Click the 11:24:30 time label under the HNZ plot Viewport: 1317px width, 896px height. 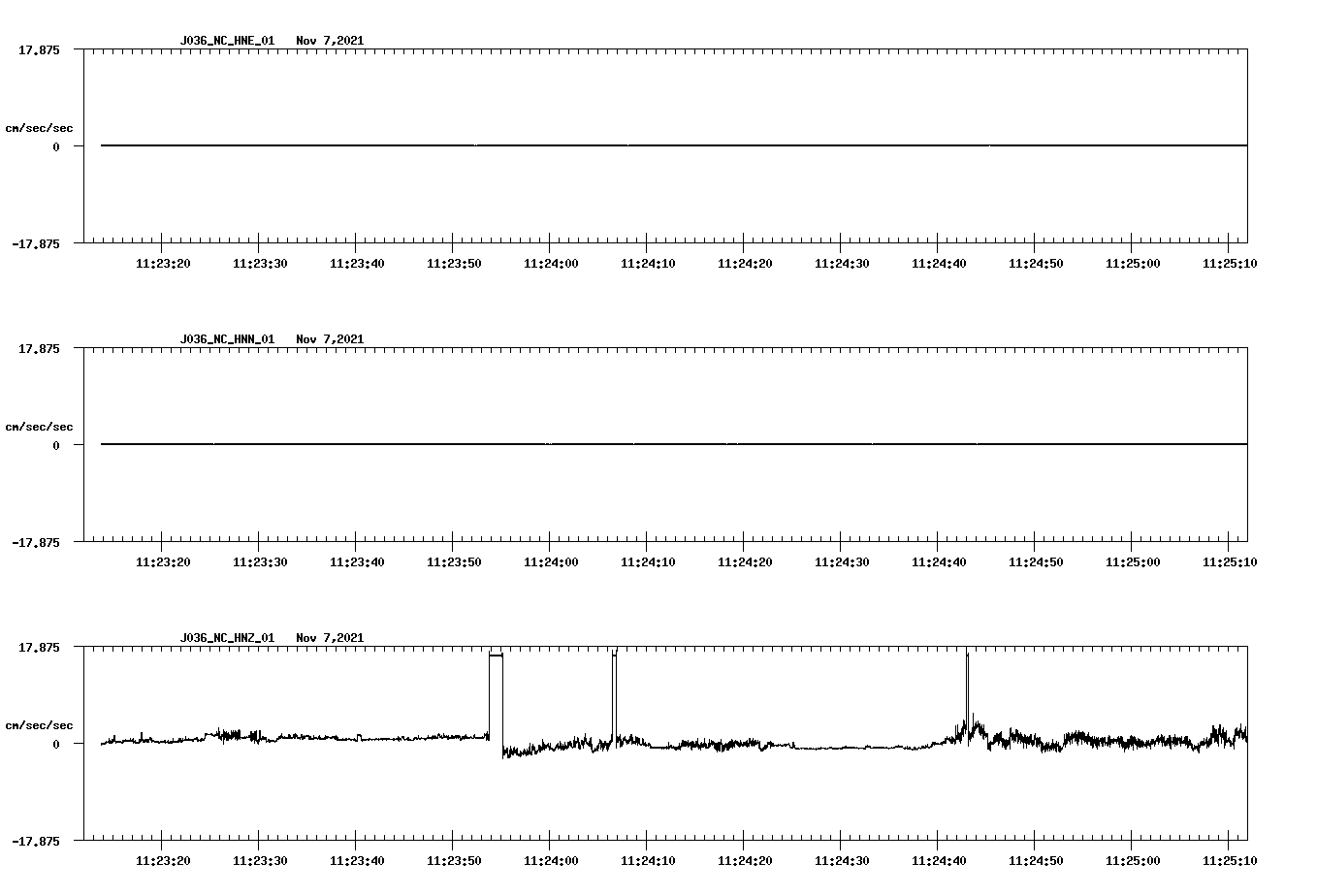[841, 860]
